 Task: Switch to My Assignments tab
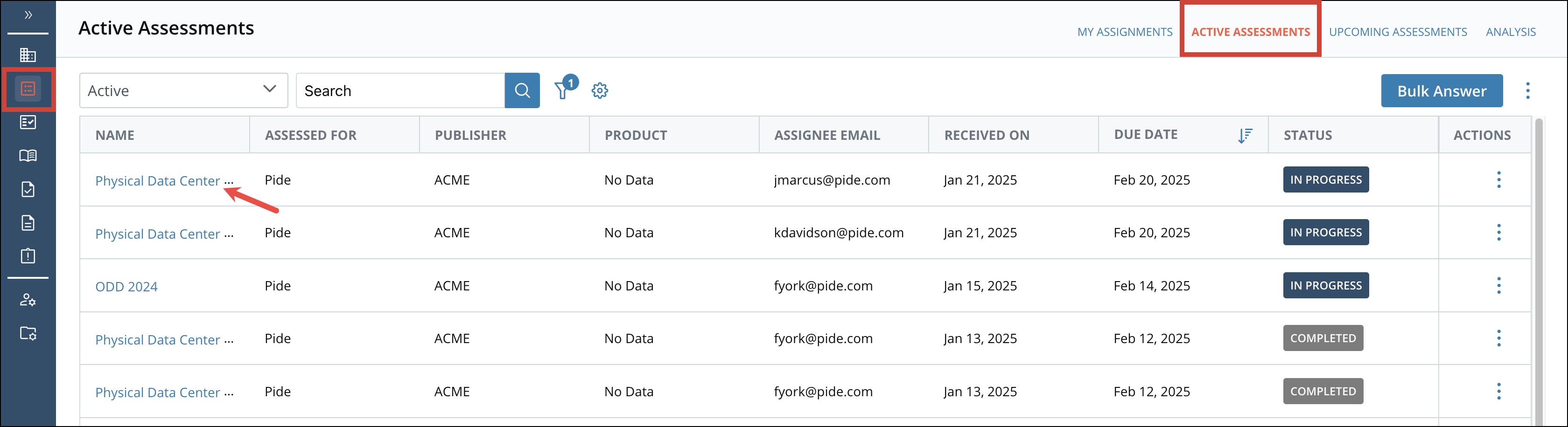tap(1124, 32)
